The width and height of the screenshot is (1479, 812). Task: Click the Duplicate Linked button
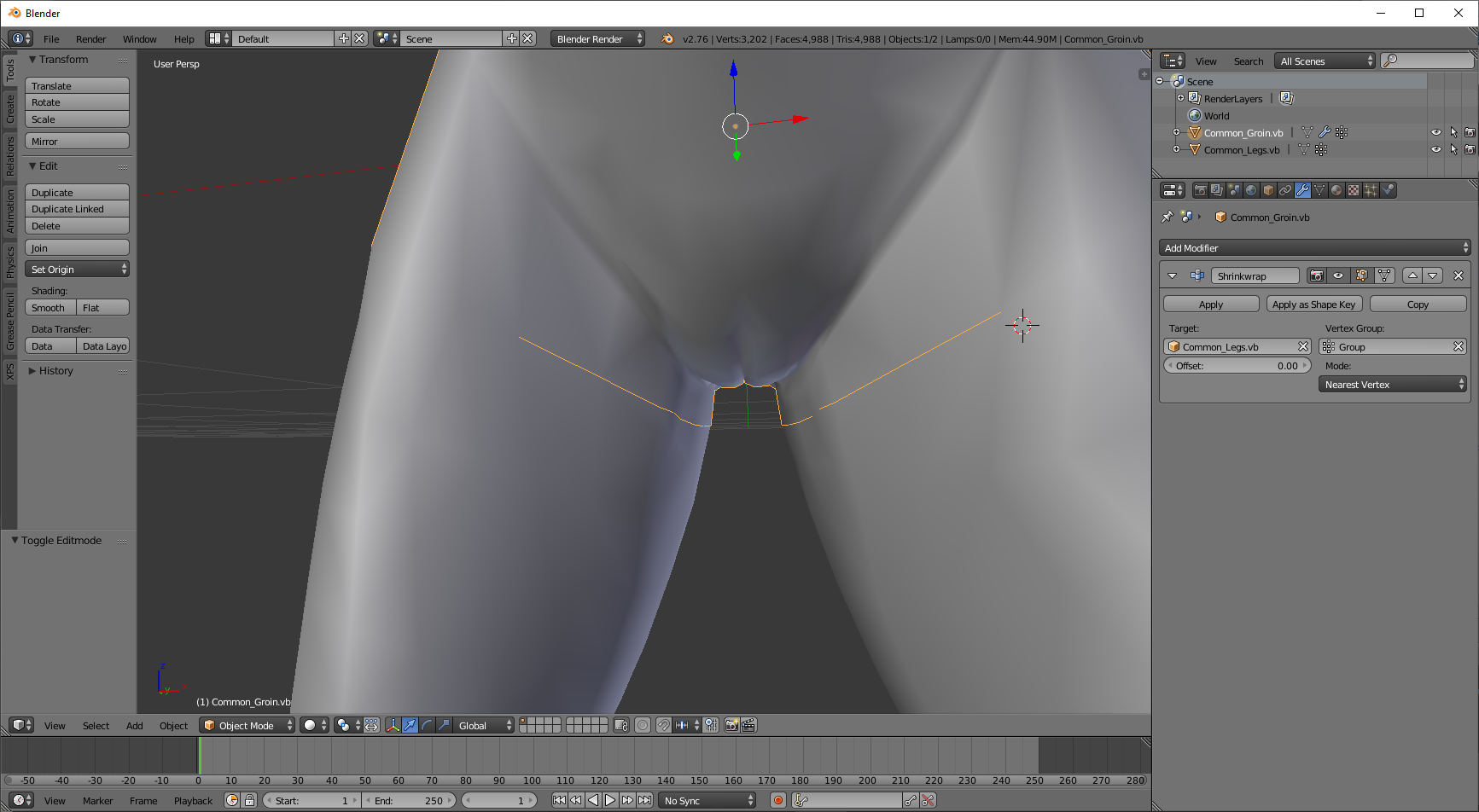click(x=77, y=208)
